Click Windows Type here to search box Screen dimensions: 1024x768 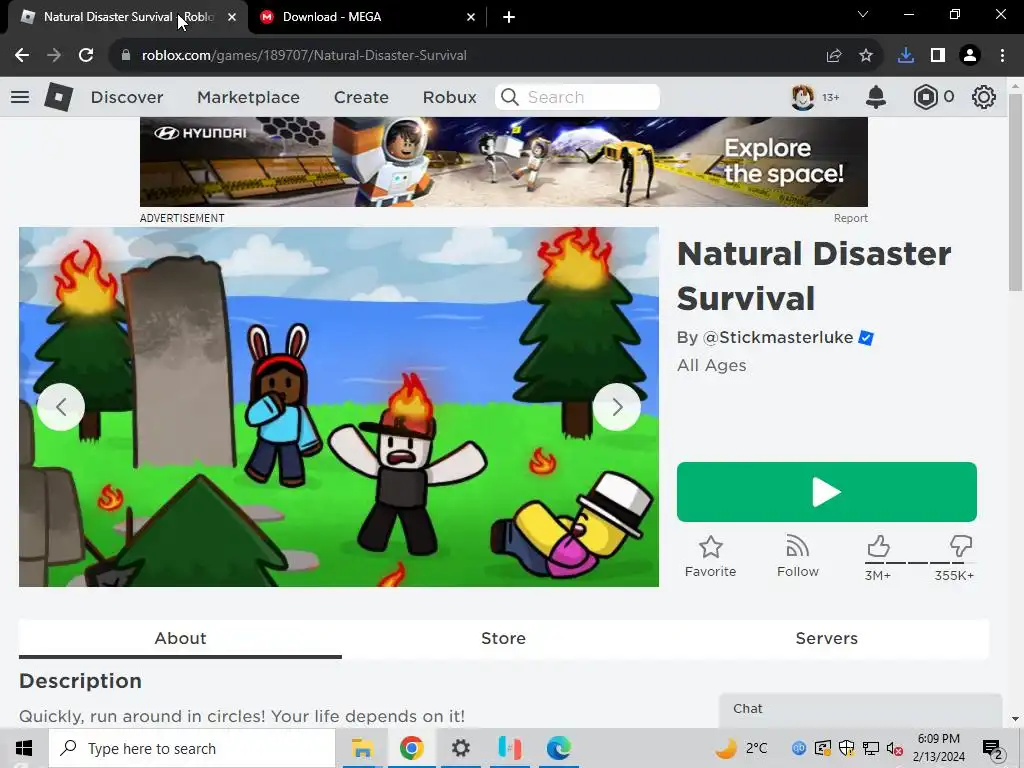click(192, 748)
